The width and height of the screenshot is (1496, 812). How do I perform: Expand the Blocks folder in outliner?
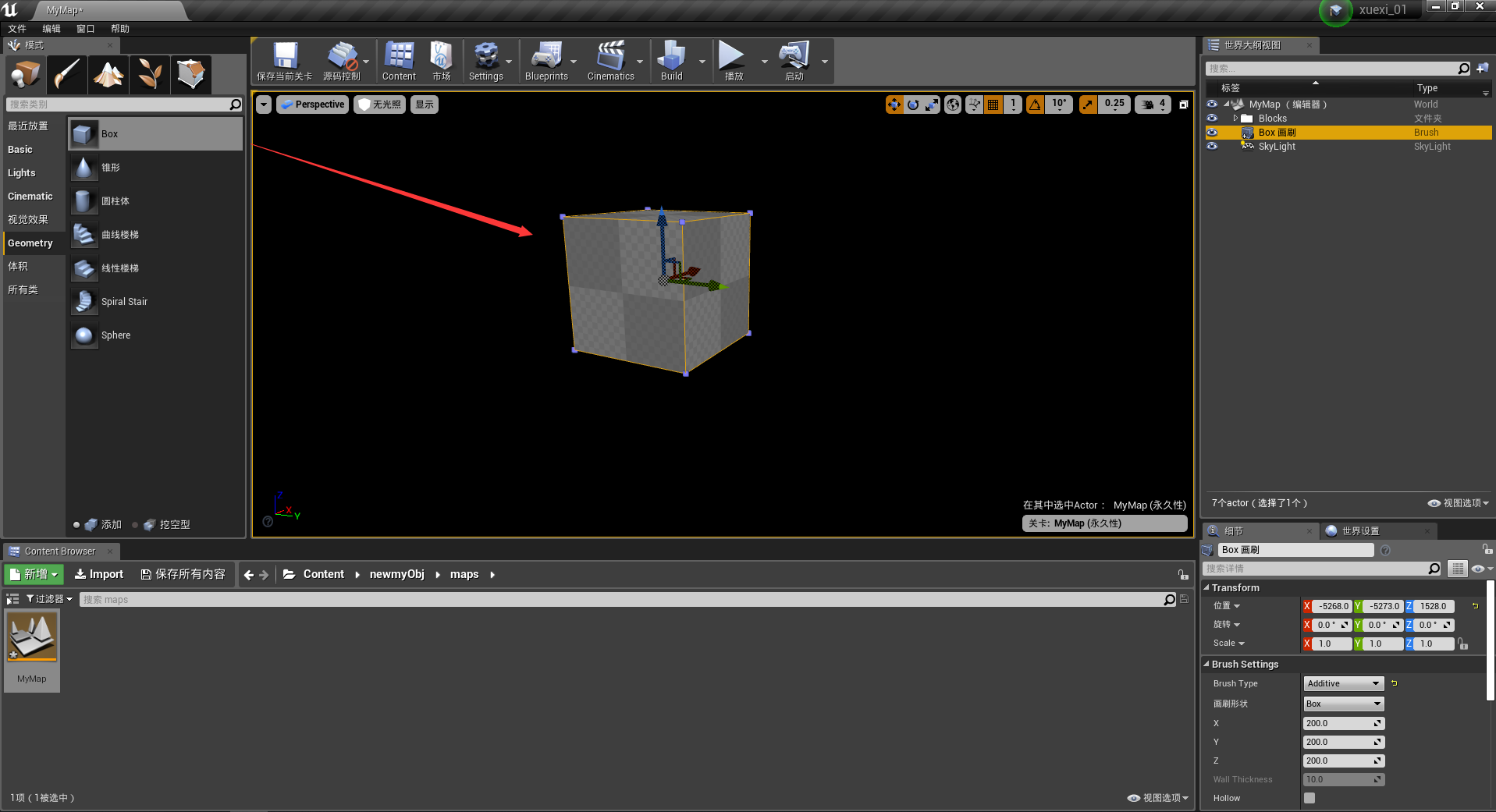coord(1235,119)
